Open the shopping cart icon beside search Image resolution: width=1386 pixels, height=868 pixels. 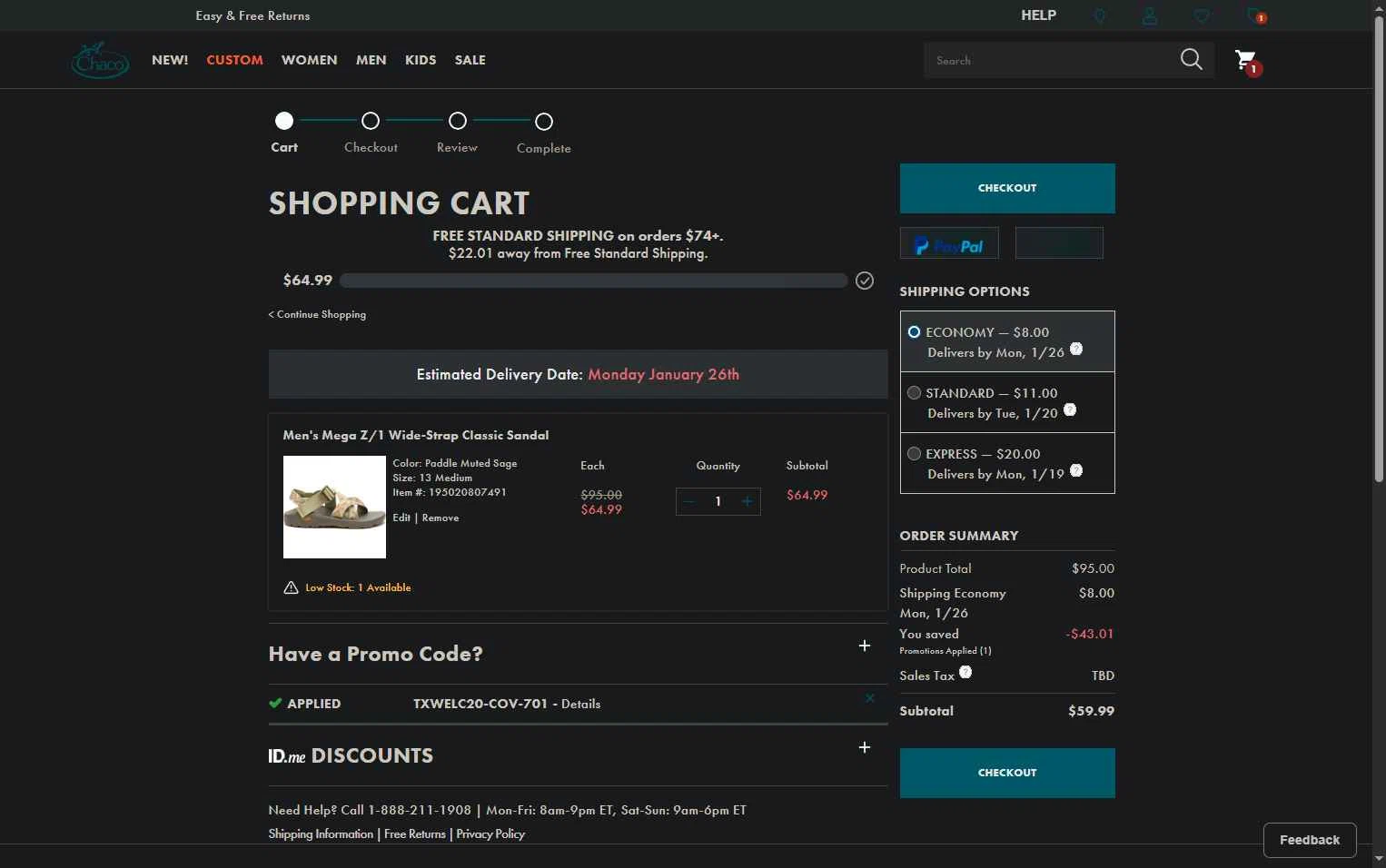(1248, 62)
